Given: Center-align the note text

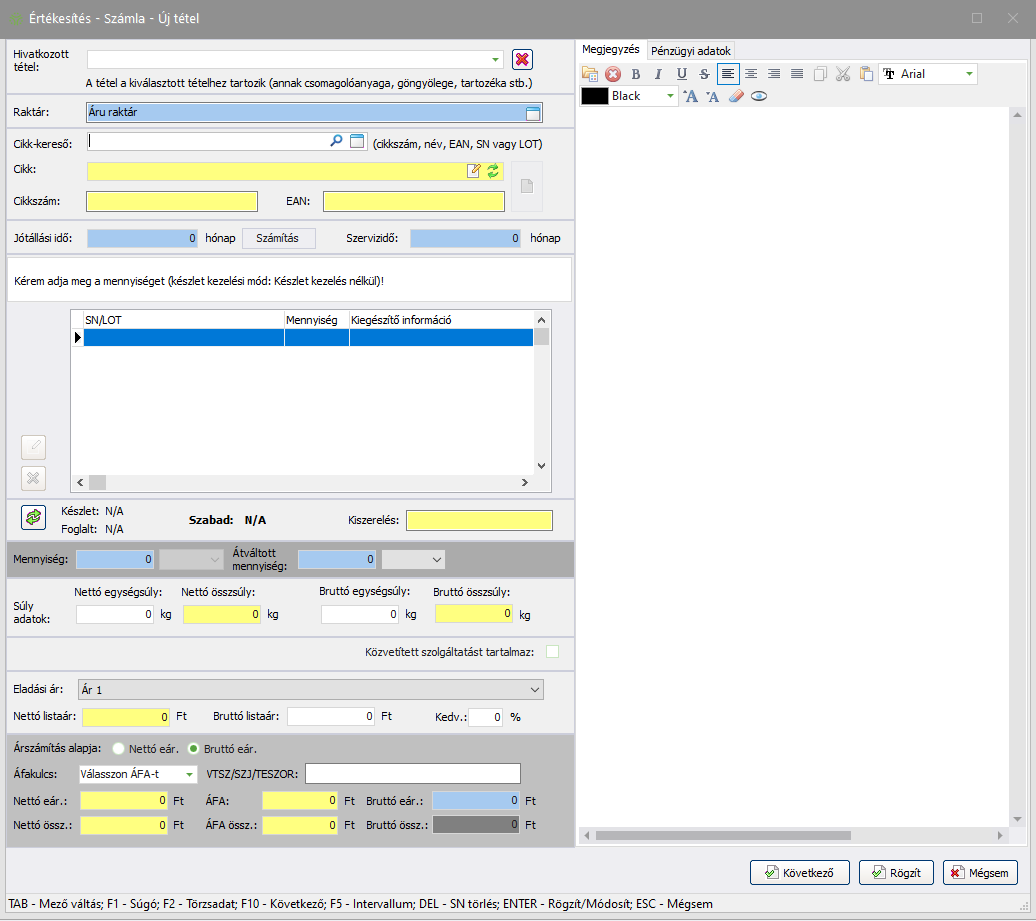Looking at the screenshot, I should [750, 74].
